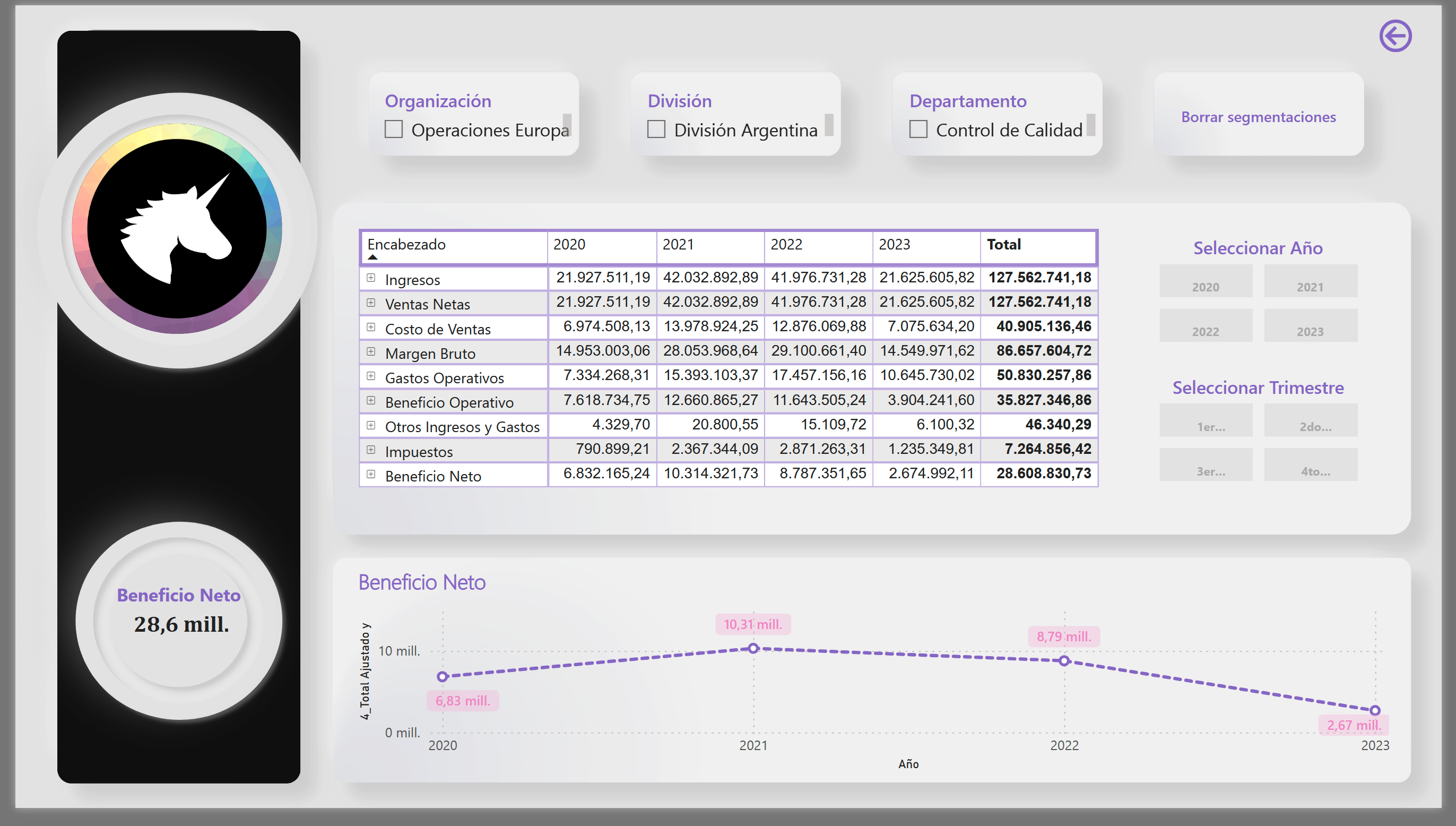Click the sort arrow under Encabezado
The width and height of the screenshot is (1456, 826).
click(x=372, y=257)
